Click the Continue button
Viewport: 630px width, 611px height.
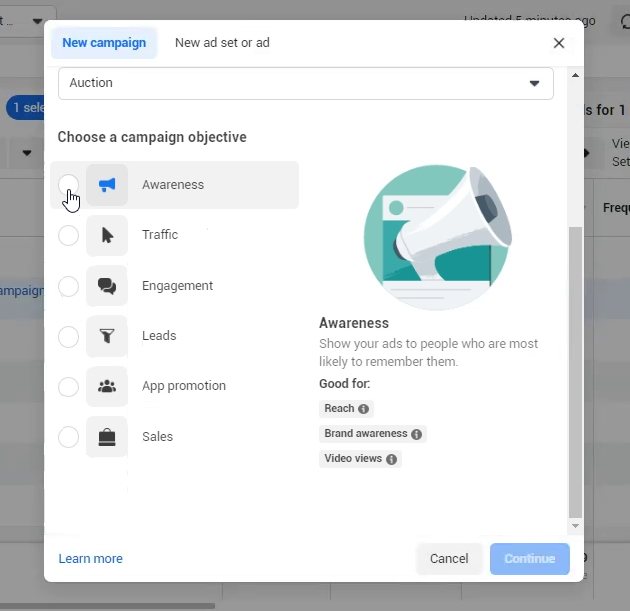pyautogui.click(x=529, y=559)
